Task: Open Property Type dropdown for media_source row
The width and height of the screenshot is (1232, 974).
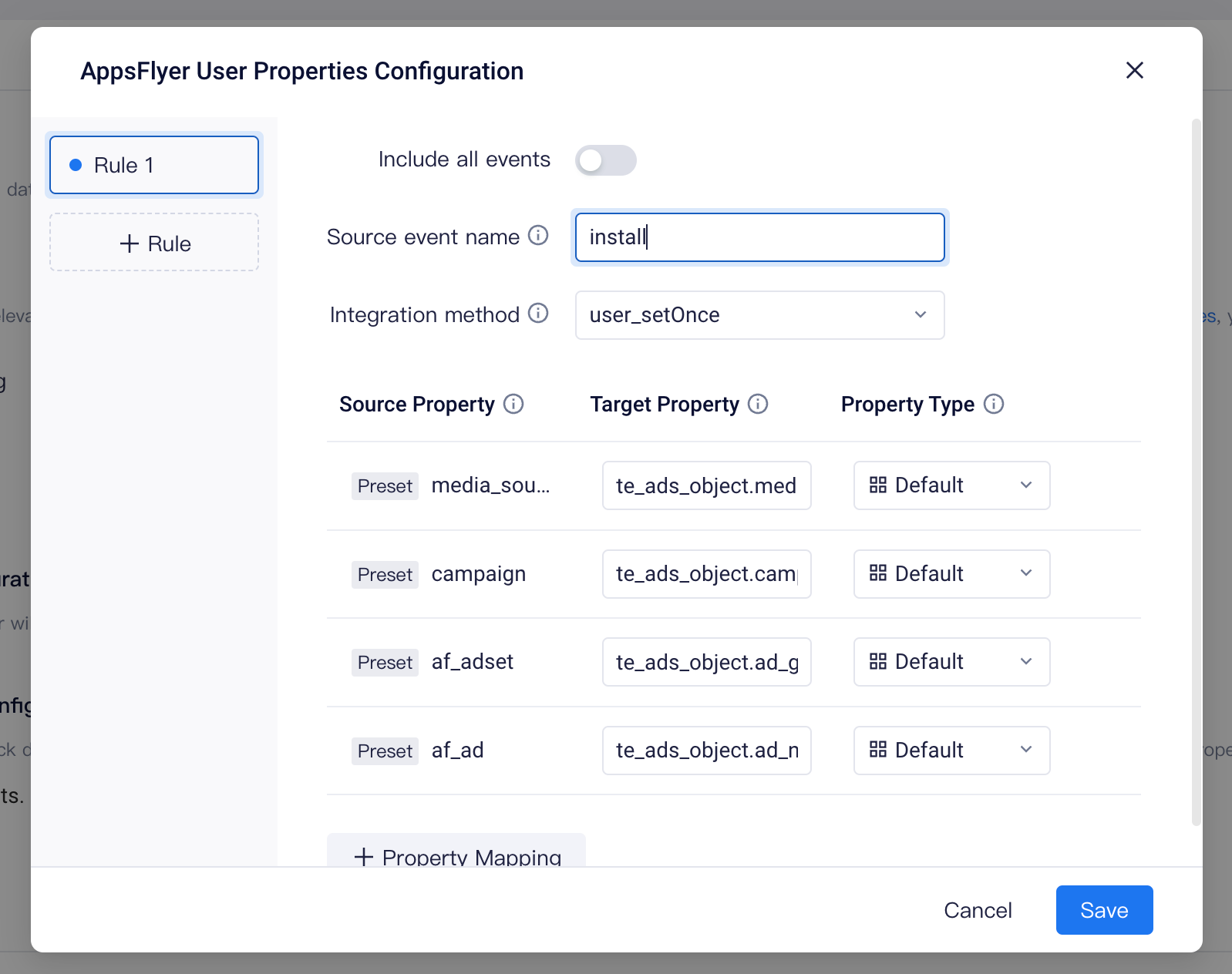Action: point(951,485)
